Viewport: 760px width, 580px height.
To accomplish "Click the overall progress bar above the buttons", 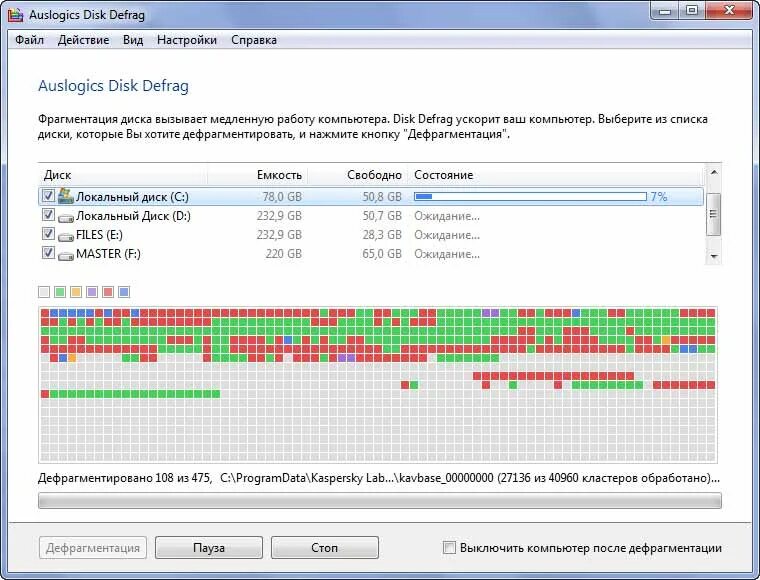I will click(x=380, y=501).
